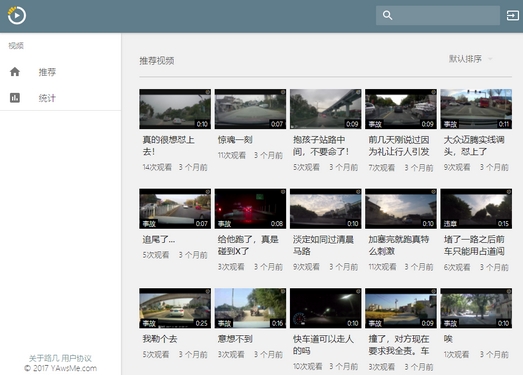Open thumbnail of 堵了一路之后 video
This screenshot has height=375, width=523.
pos(476,209)
